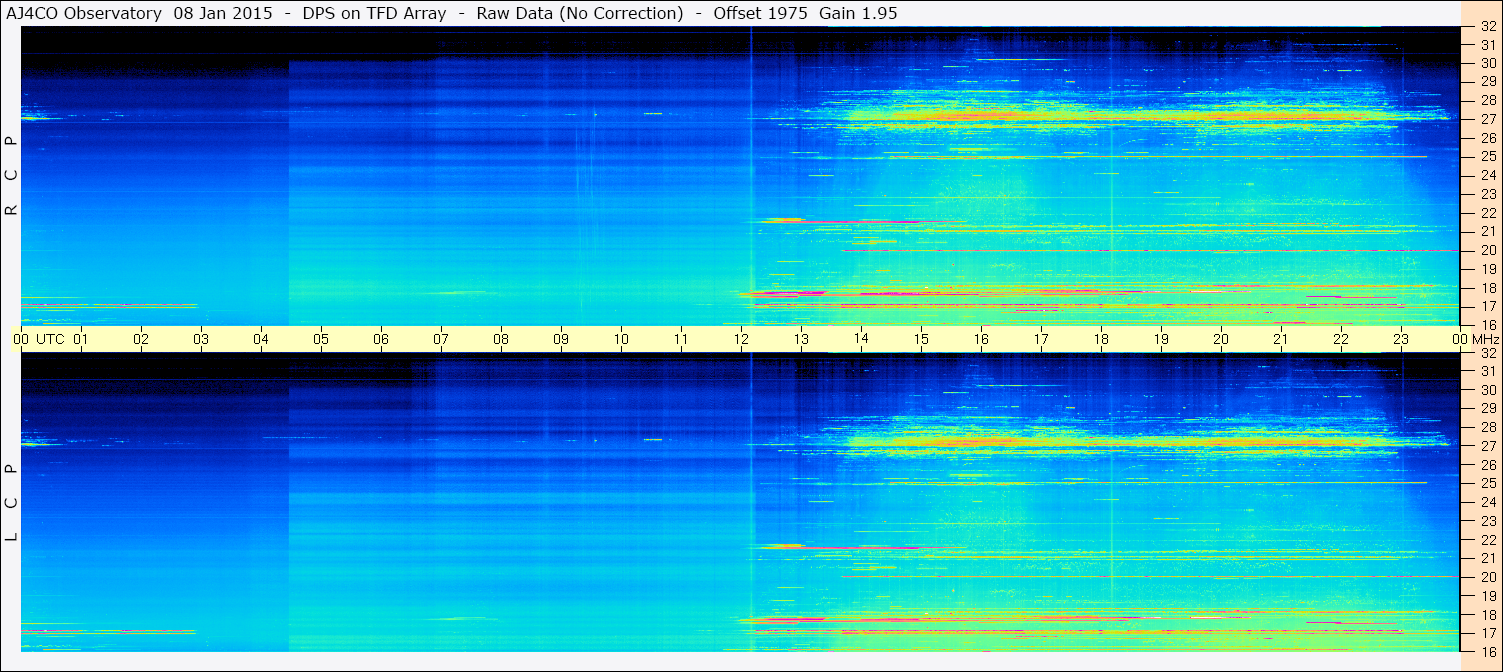
Task: Select the 31 MHz tick in LCP panel
Action: 1487,371
